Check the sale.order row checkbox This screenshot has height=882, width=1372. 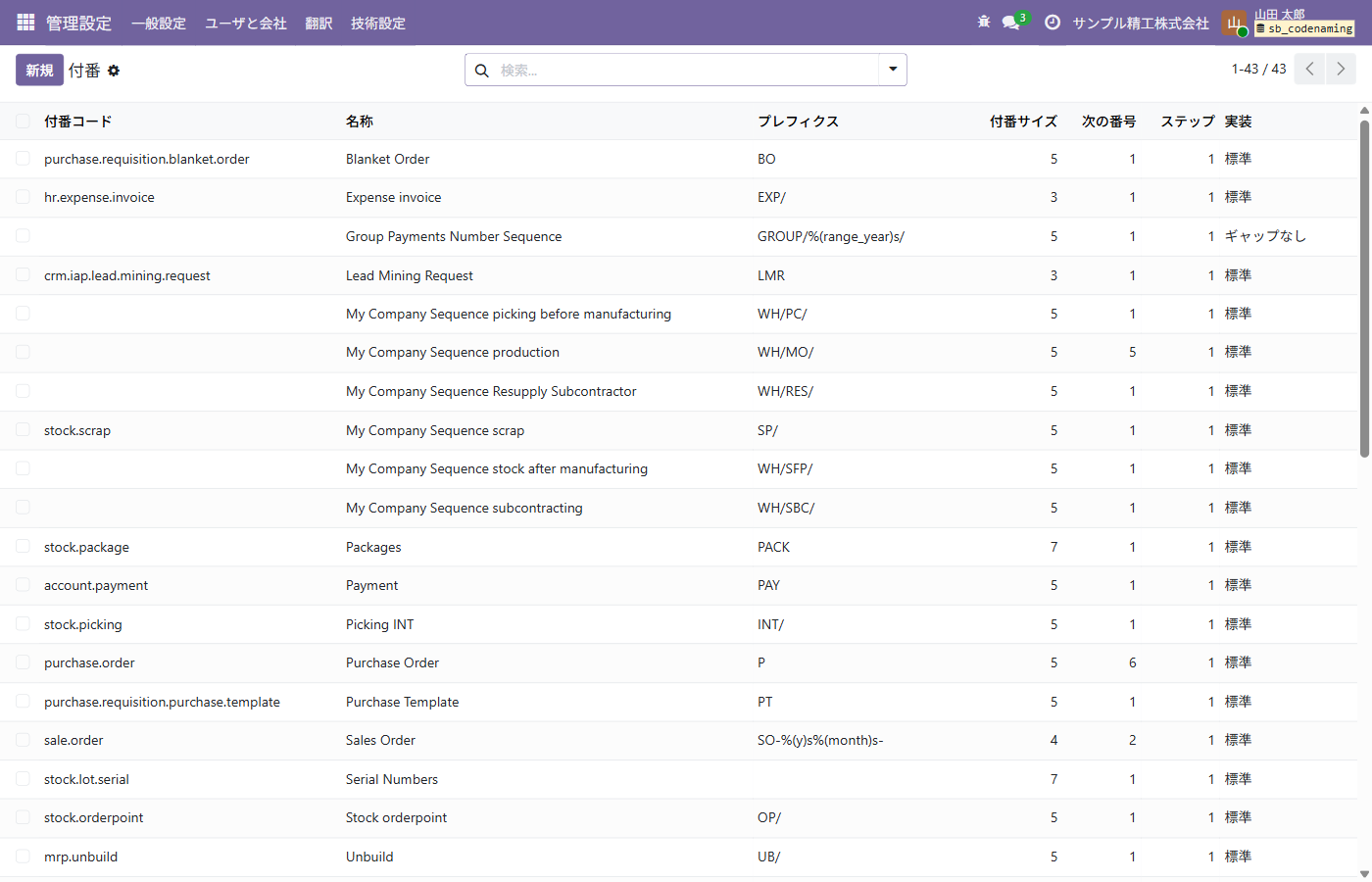click(23, 740)
